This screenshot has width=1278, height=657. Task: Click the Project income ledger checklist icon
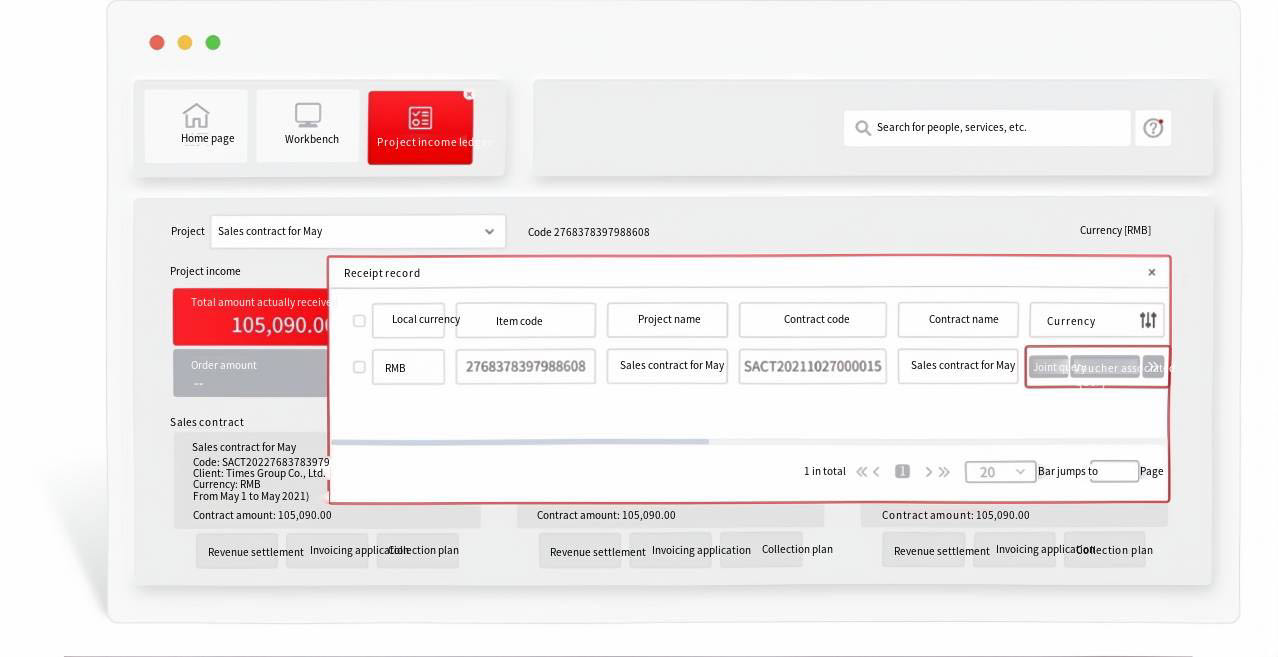tap(420, 118)
